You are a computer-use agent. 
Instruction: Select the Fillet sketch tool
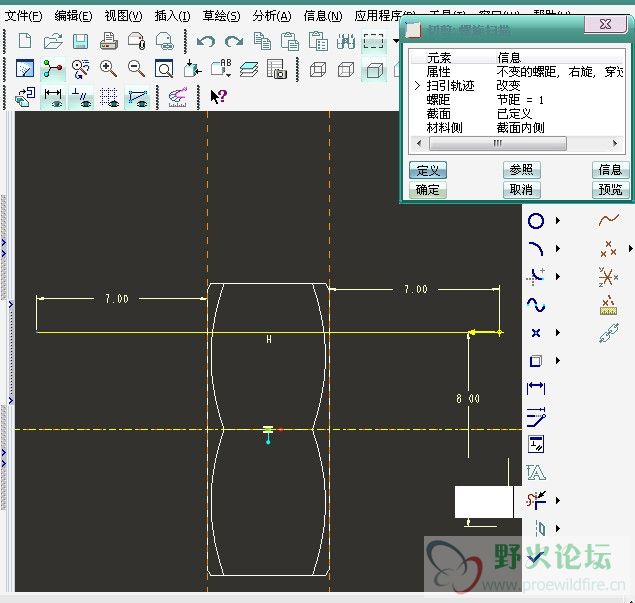pos(536,277)
